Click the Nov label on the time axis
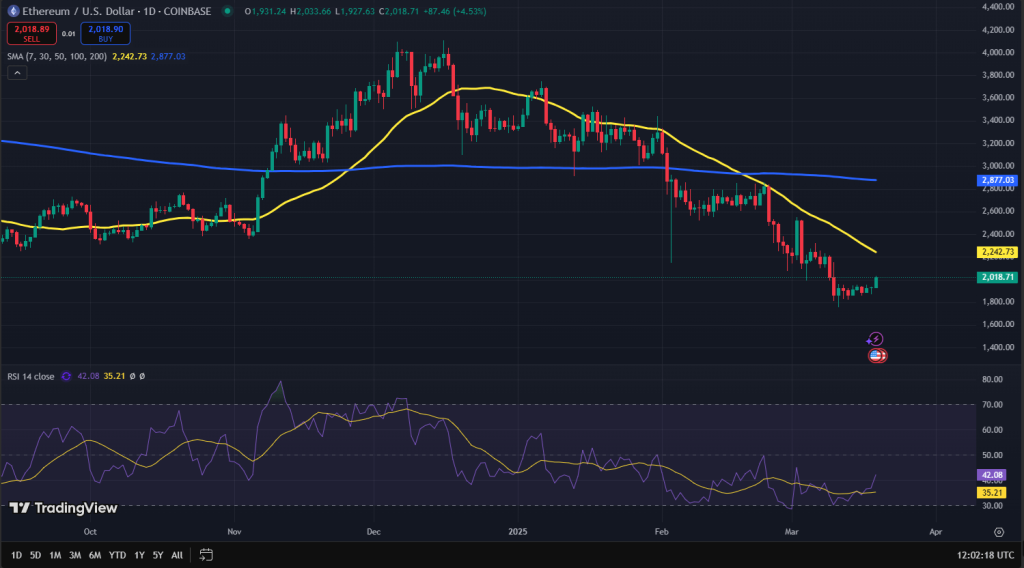This screenshot has height=568, width=1024. pos(234,532)
